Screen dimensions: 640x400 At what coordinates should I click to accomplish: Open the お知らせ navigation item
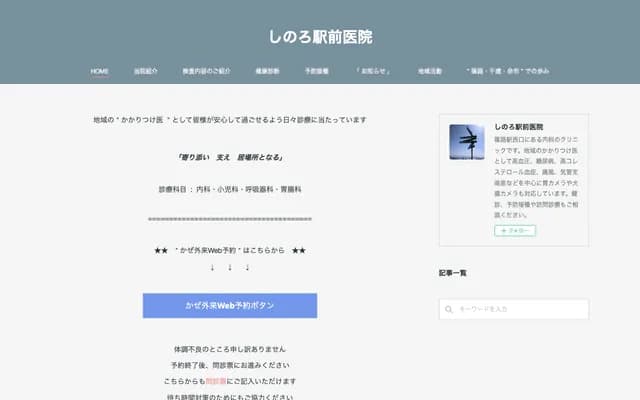[x=372, y=72]
